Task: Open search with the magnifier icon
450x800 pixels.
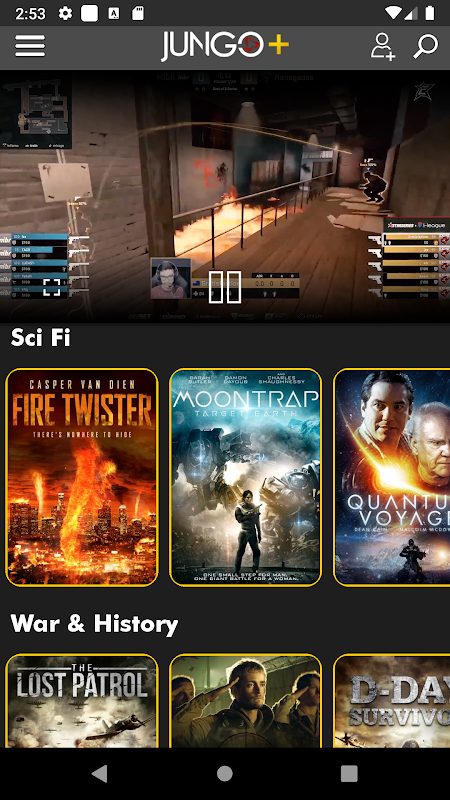Action: tap(426, 46)
